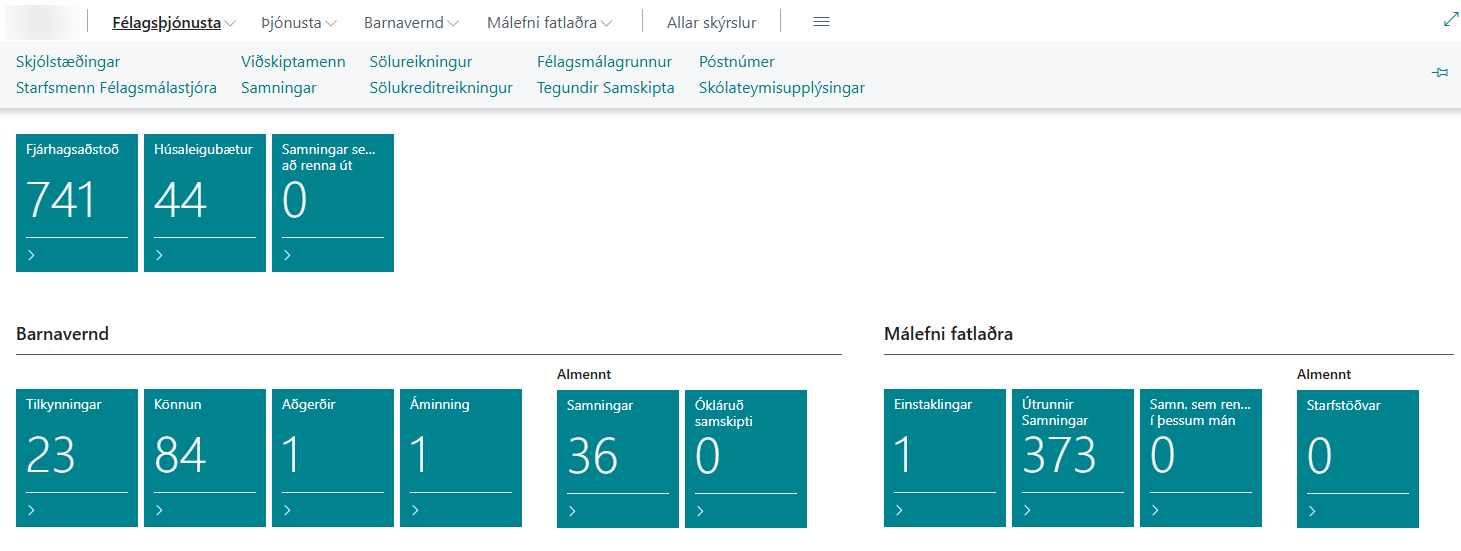This screenshot has width=1461, height=551.
Task: Open the Skjólstæðingar link
Action: pos(68,62)
